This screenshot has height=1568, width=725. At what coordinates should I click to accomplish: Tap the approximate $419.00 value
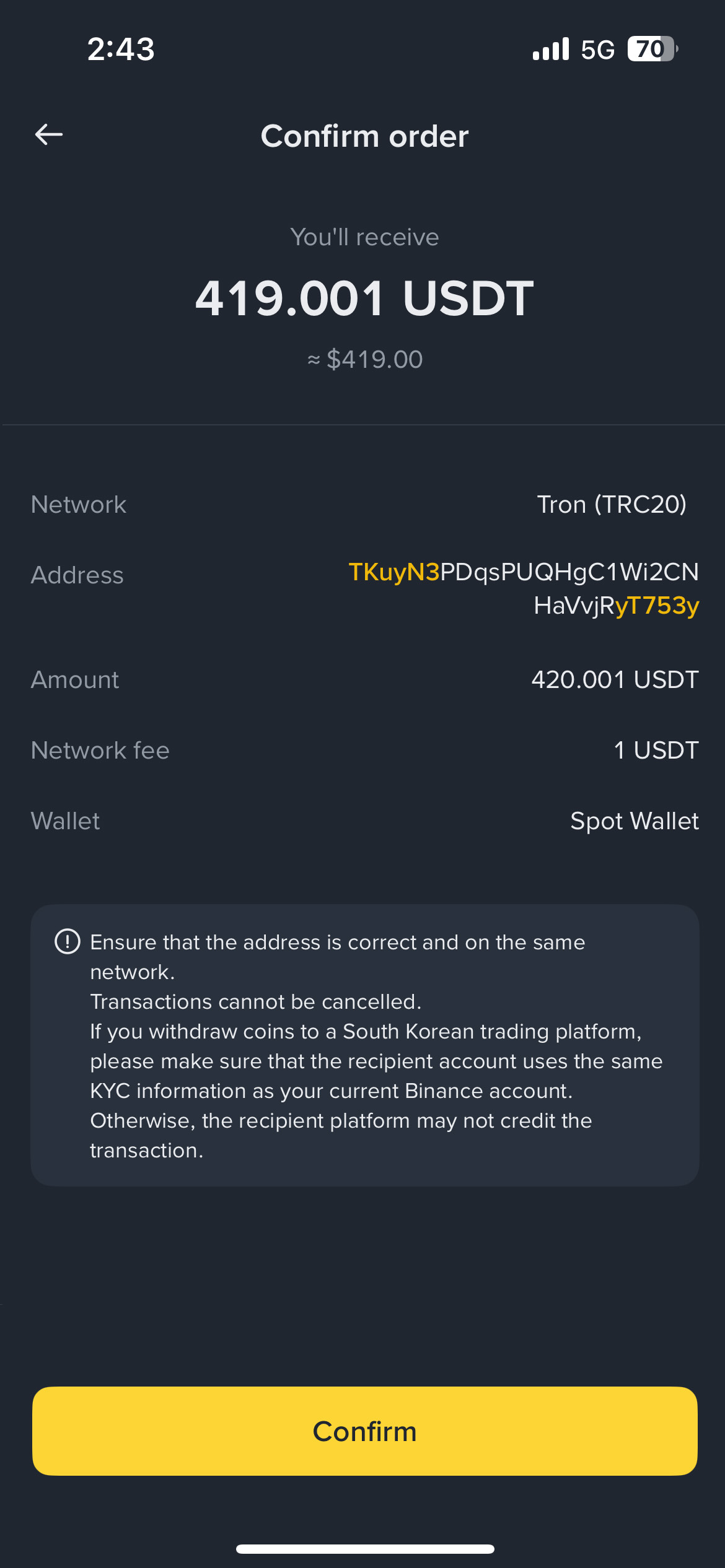366,359
